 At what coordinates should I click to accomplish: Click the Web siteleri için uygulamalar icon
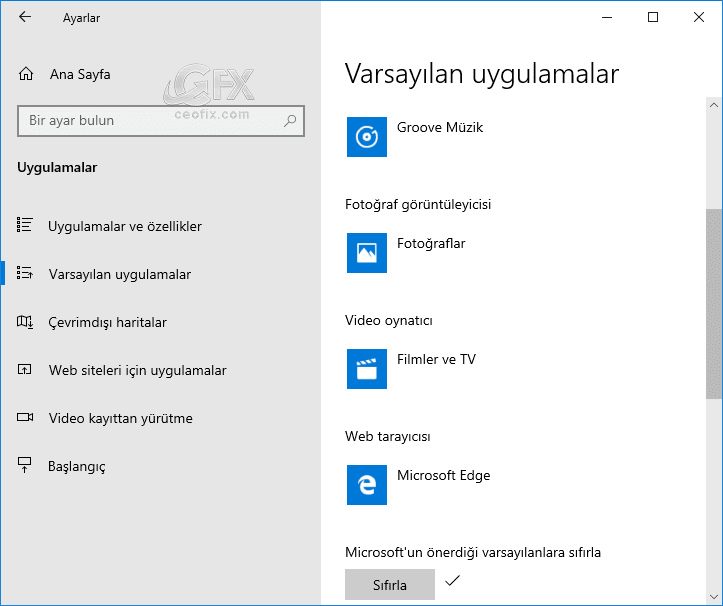(x=24, y=369)
